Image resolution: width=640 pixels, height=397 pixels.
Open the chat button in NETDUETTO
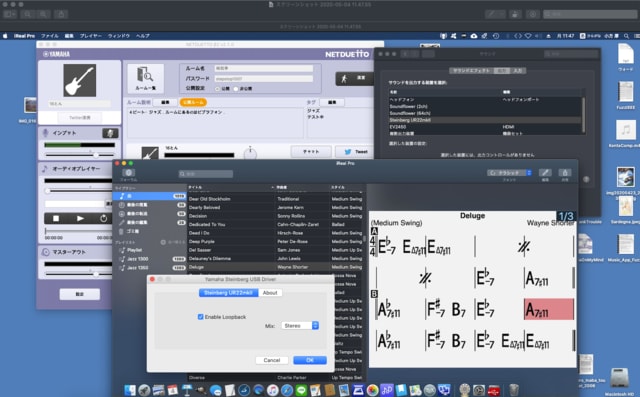(x=311, y=151)
